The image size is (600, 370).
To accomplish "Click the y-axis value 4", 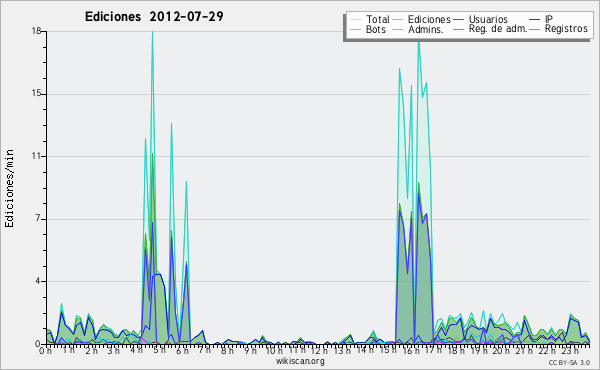I will click(38, 281).
